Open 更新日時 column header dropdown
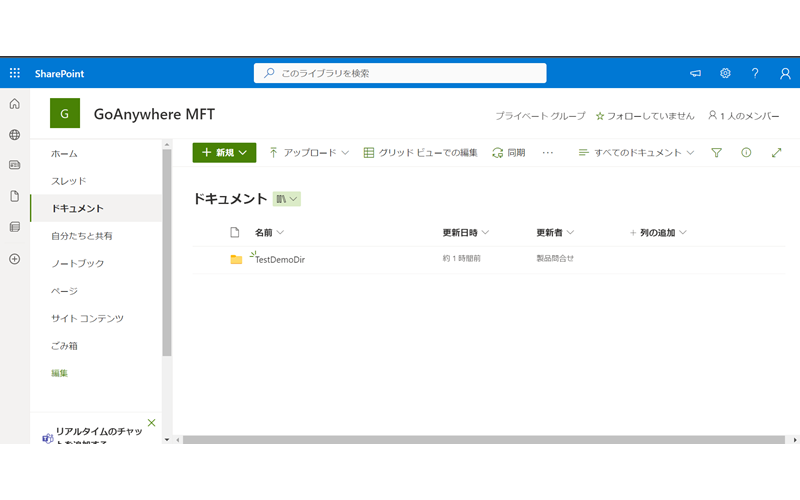 click(x=466, y=233)
